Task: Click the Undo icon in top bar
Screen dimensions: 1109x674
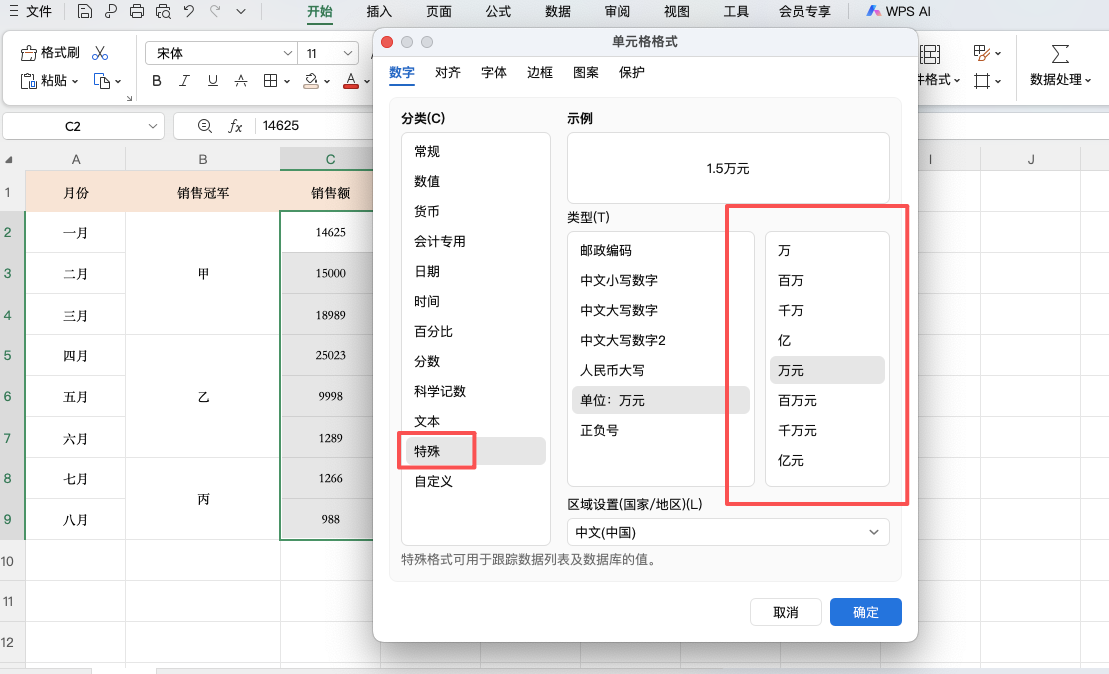Action: coord(189,11)
